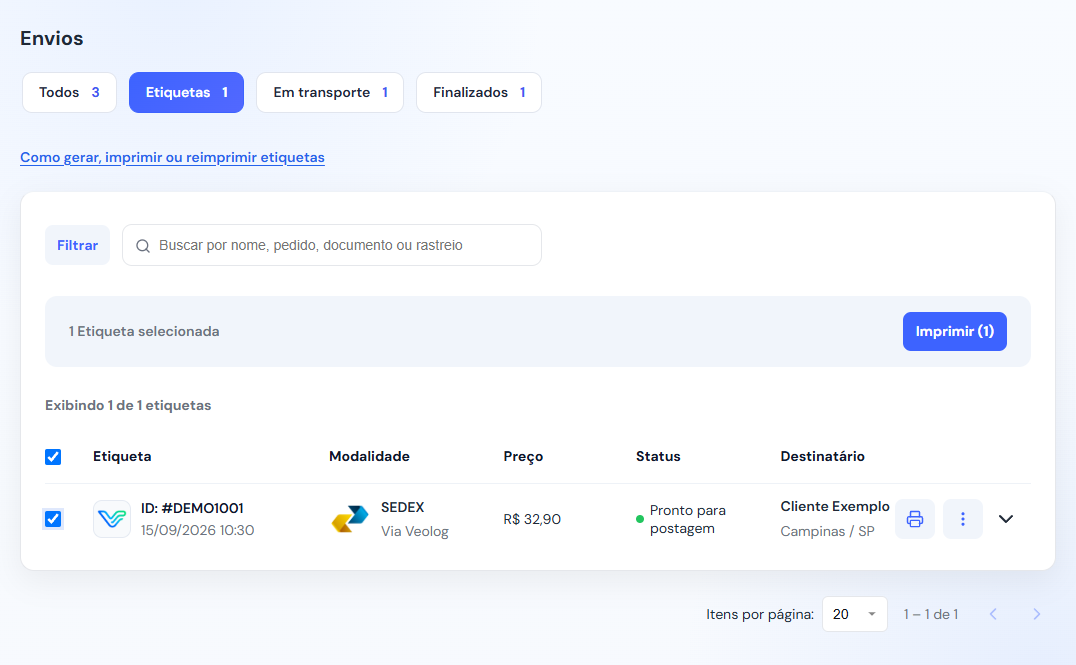Viewport: 1076px width, 665px height.
Task: Focus the Buscar por nome search field
Action: point(331,245)
